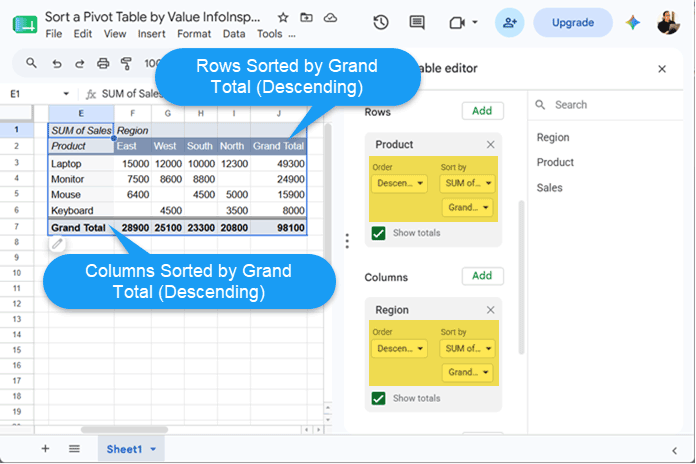
Task: Click horizontal scroll right arrow
Action: point(318,430)
